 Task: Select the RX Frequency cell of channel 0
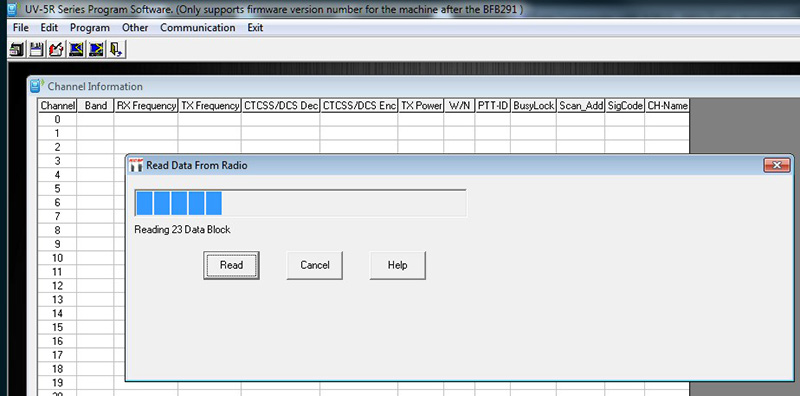point(146,119)
